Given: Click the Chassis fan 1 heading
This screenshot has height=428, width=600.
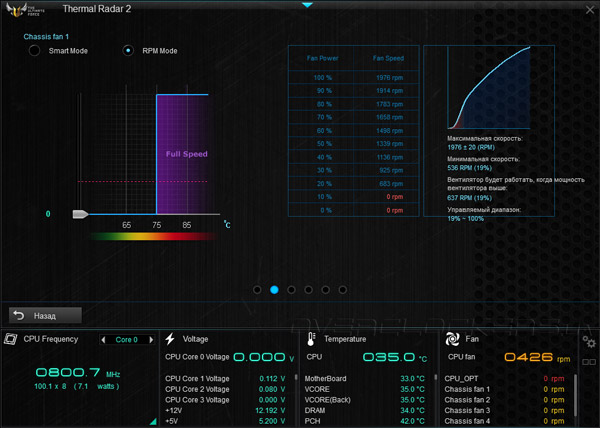Looking at the screenshot, I should tap(46, 37).
